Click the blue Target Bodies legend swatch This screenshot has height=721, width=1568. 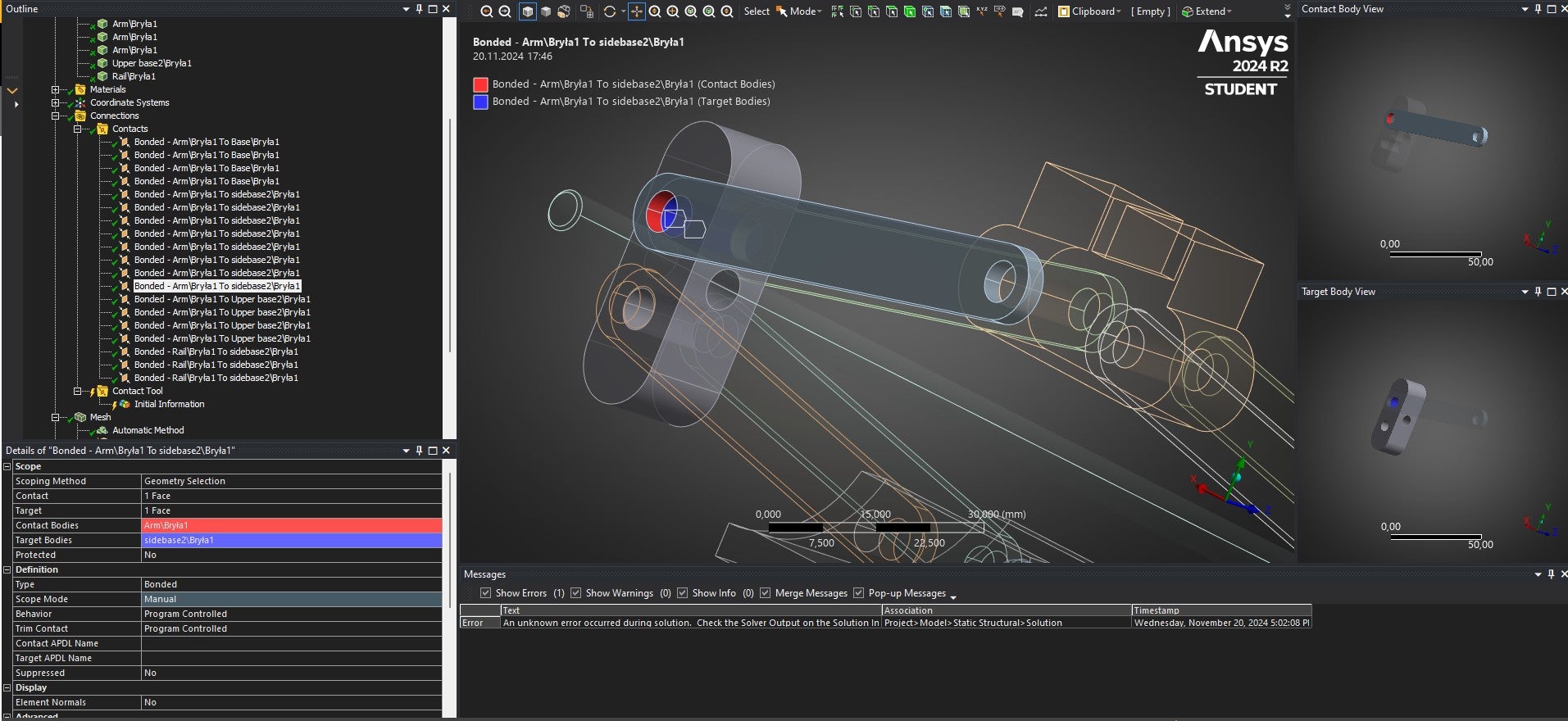[480, 102]
